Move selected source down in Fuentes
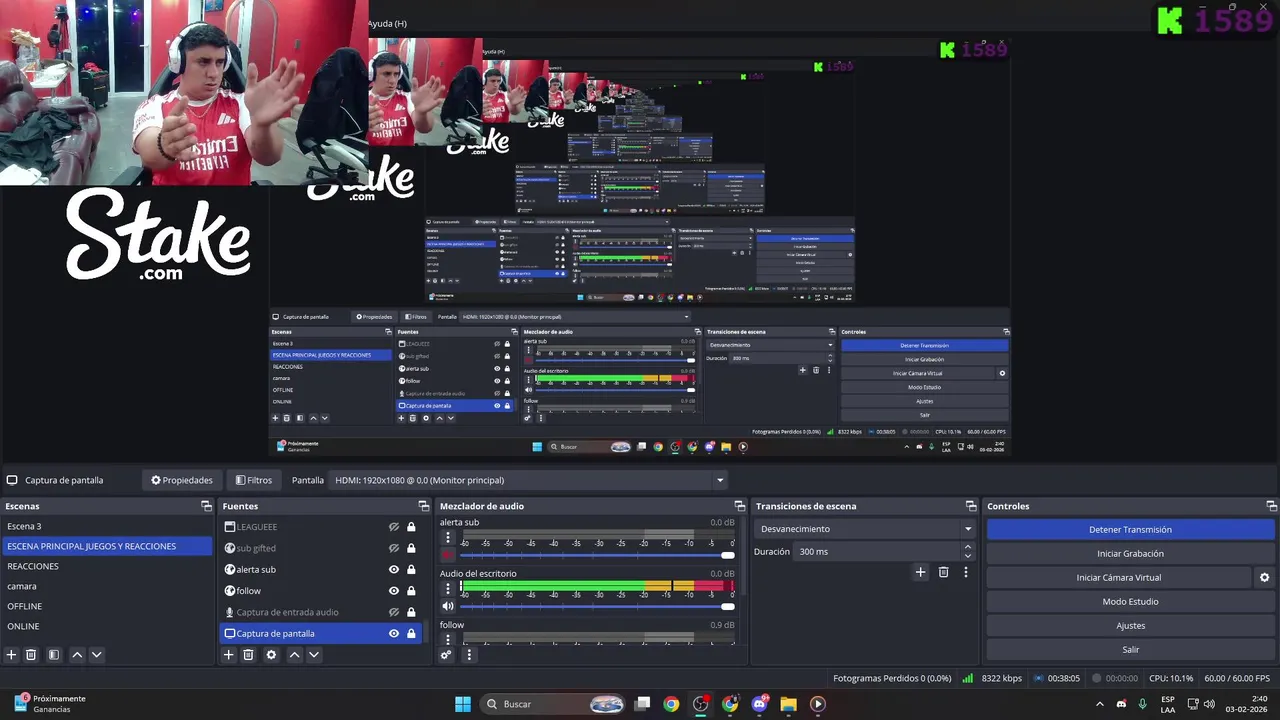 pyautogui.click(x=313, y=655)
